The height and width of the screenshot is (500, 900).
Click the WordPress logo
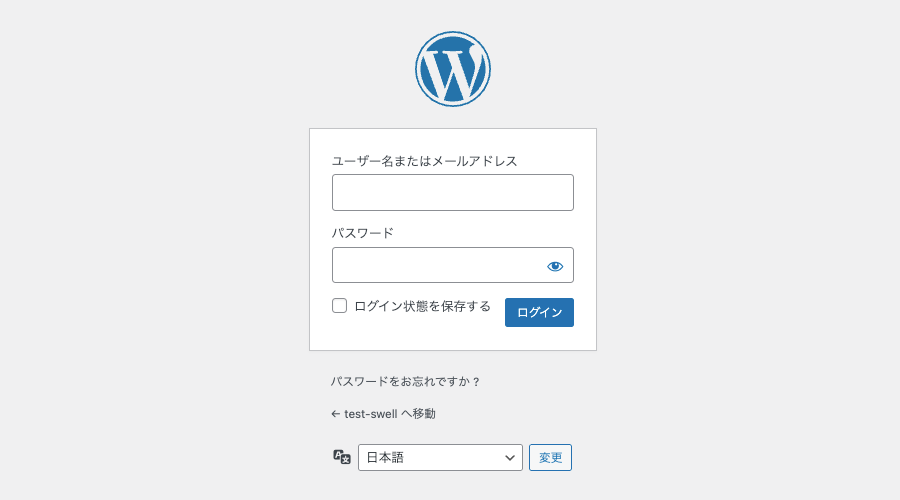(x=453, y=69)
